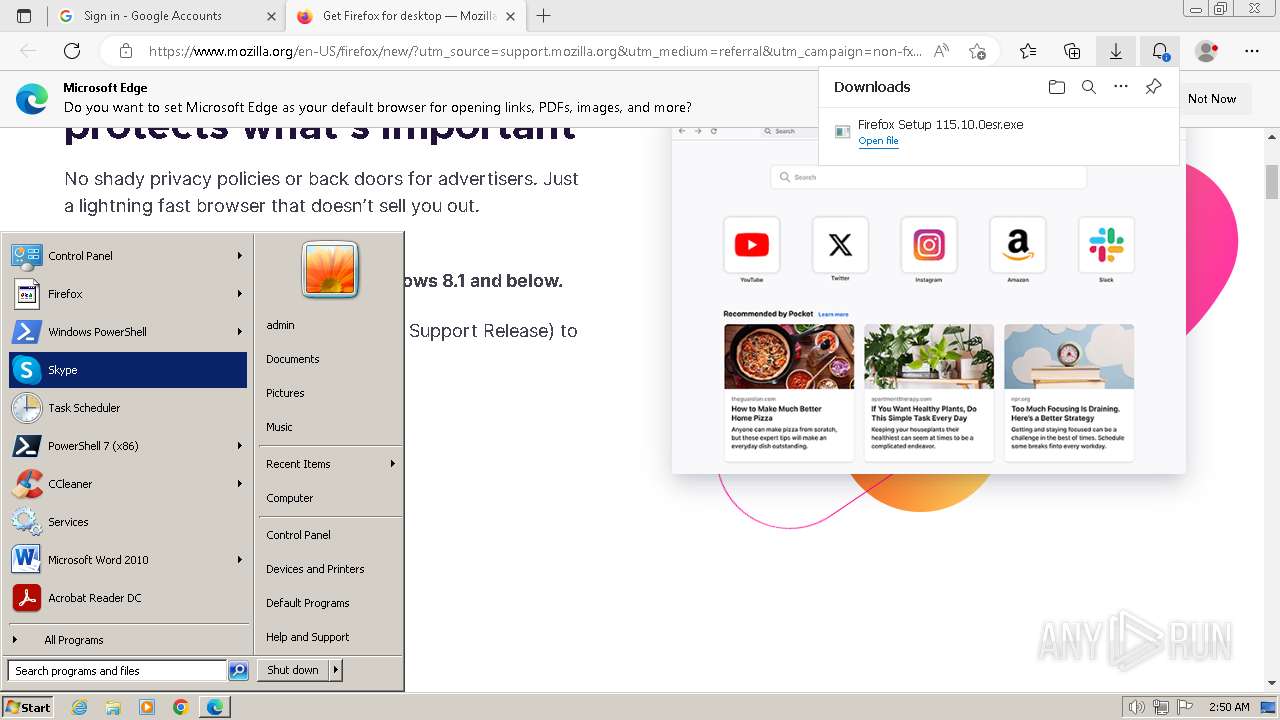Open Chrome from the taskbar
The height and width of the screenshot is (720, 1280).
point(180,707)
